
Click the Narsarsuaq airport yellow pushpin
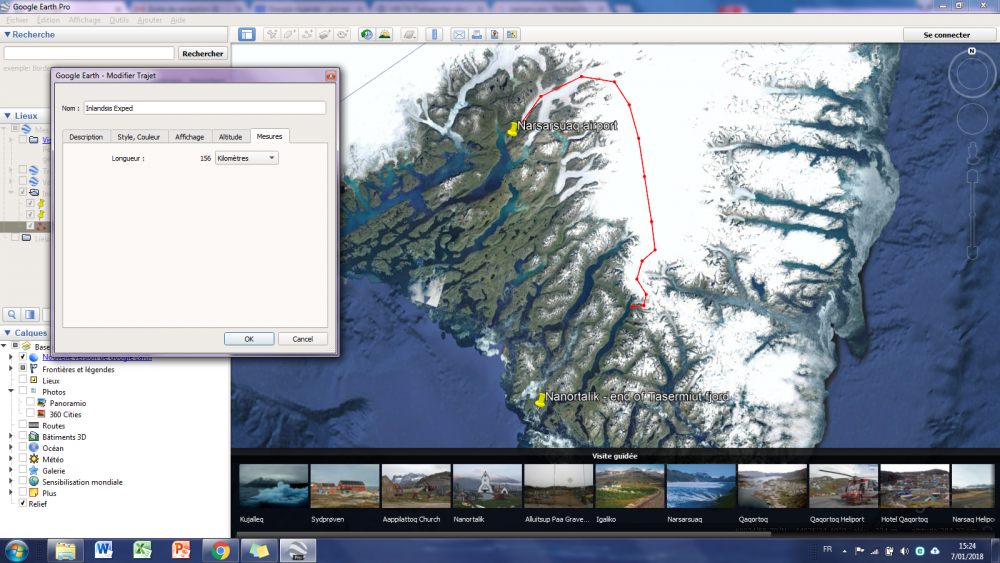pos(512,129)
